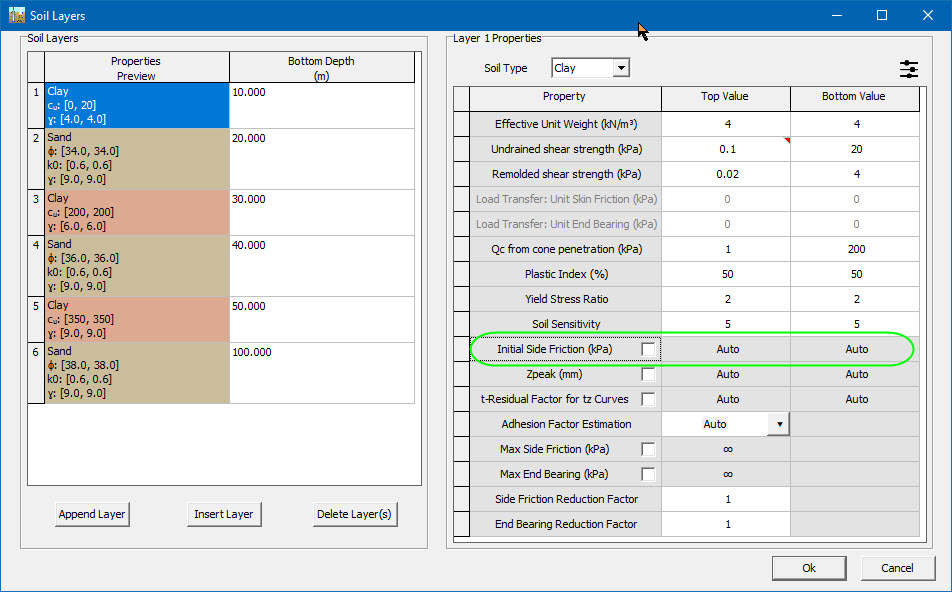Select layer 2 Sand with phi 34.0
This screenshot has height=592, width=952.
[x=137, y=158]
